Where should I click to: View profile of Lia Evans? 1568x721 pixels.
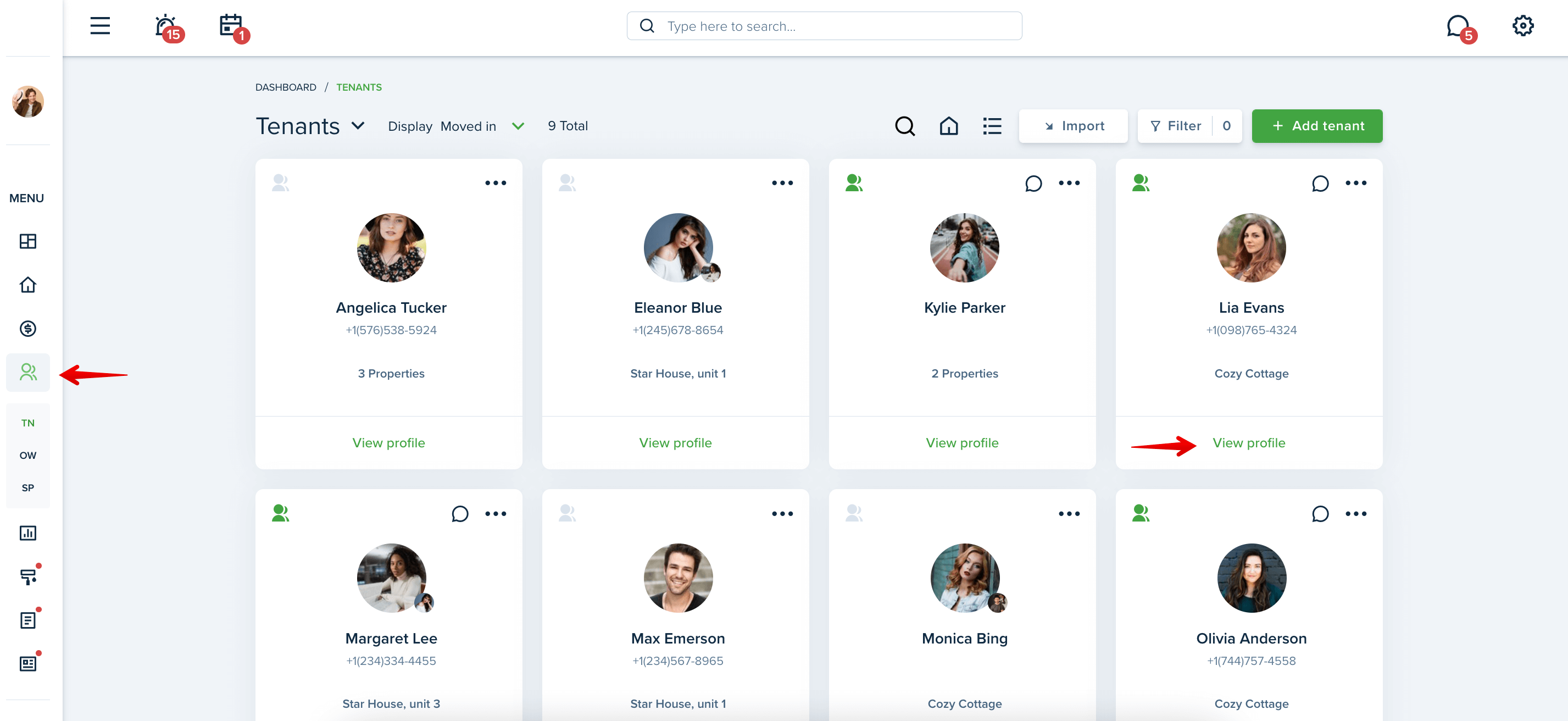point(1249,443)
